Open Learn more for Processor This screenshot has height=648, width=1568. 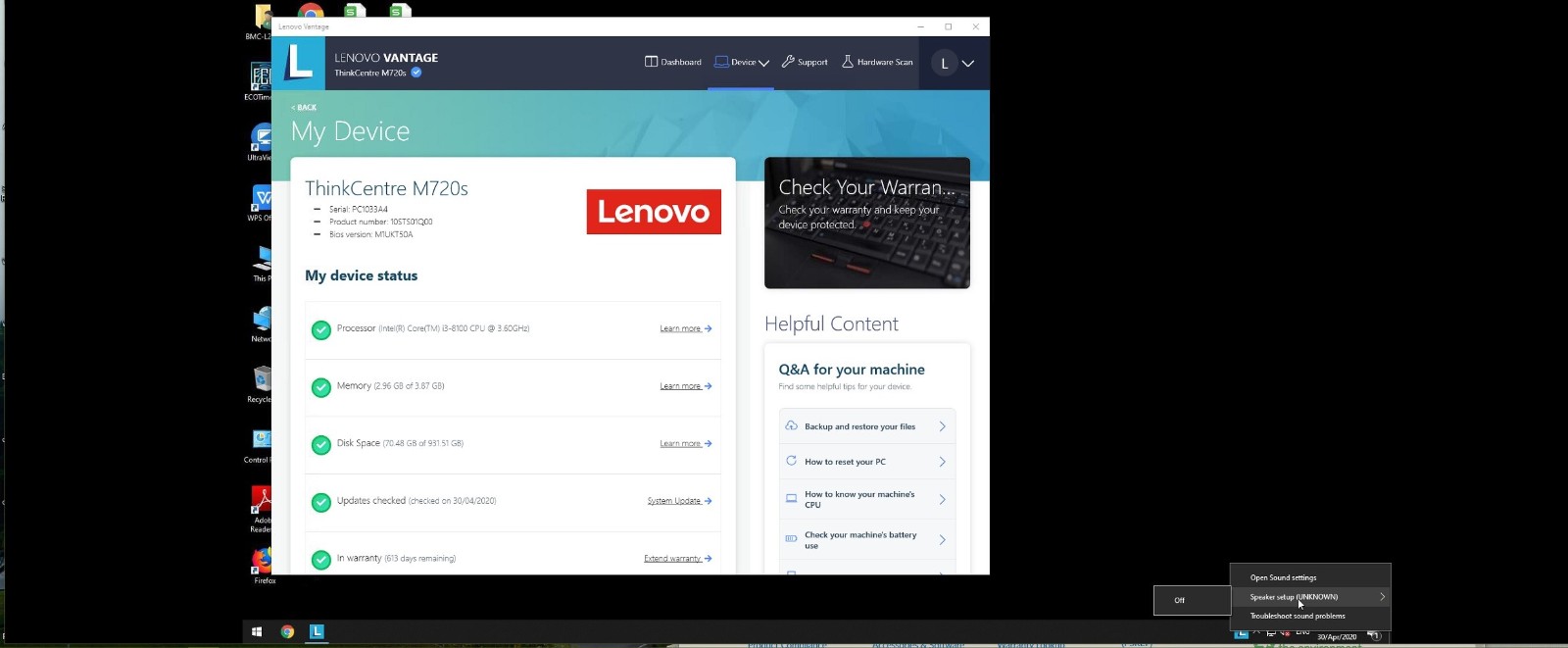point(685,328)
